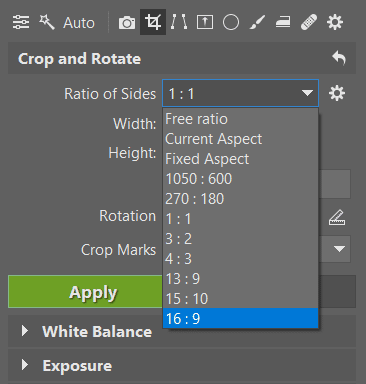The image size is (366, 384).
Task: Click the horizon ruler rotation icon
Action: 337,217
